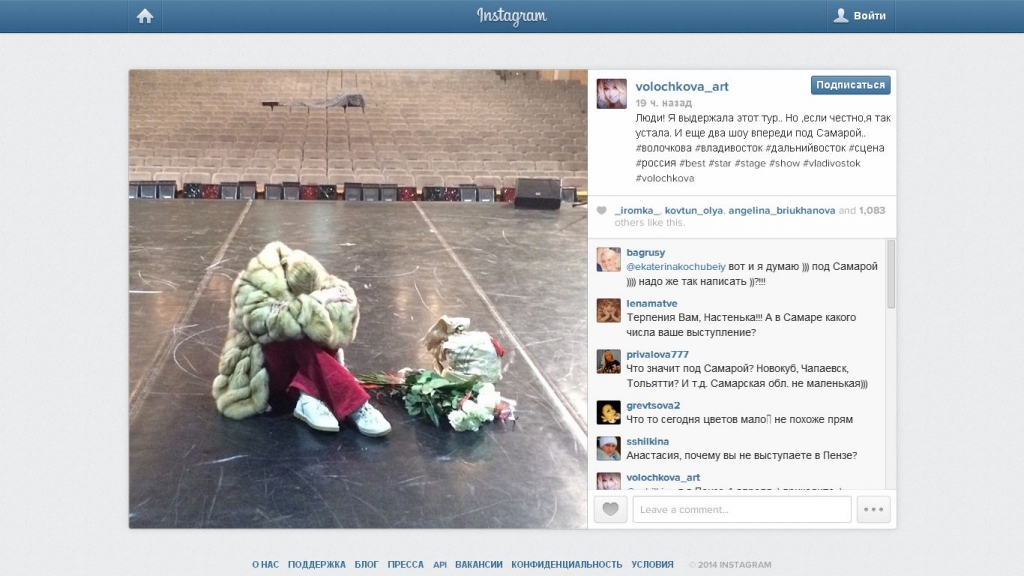Image resolution: width=1024 pixels, height=576 pixels.
Task: Click inside the Leave a comment field
Action: 742,509
